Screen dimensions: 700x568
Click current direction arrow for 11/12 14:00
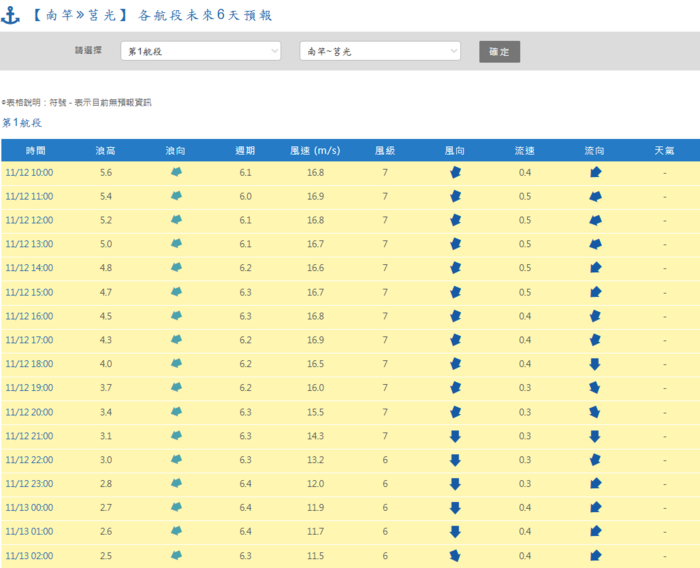[x=595, y=268]
